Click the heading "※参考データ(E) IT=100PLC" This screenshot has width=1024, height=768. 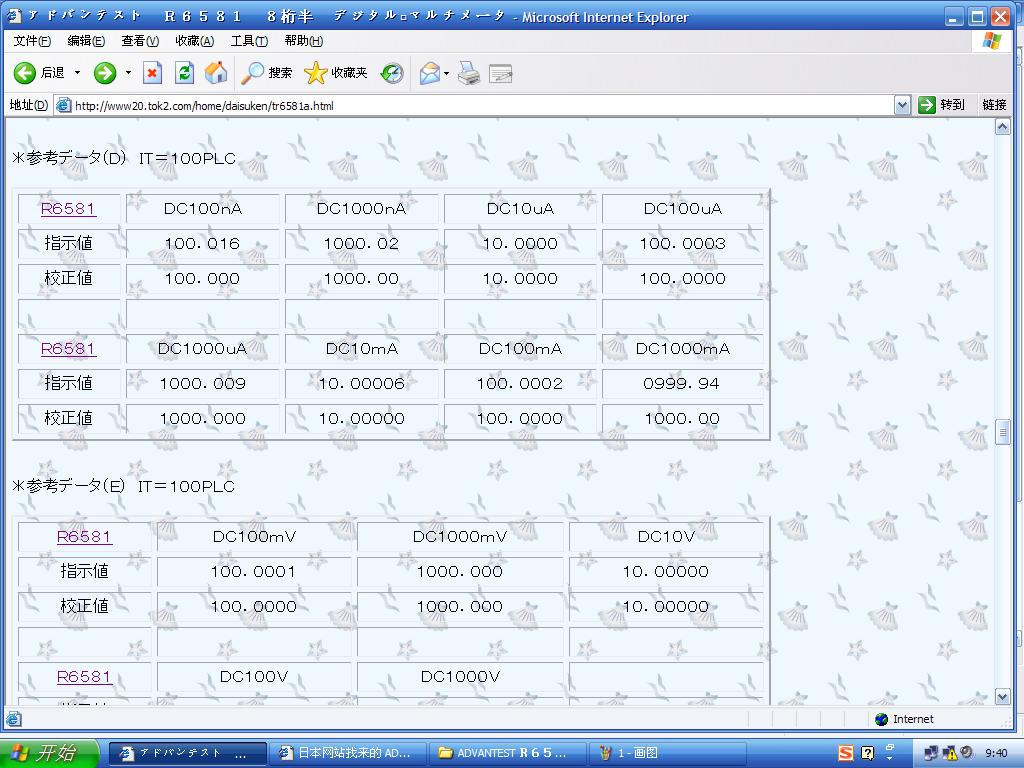point(123,486)
